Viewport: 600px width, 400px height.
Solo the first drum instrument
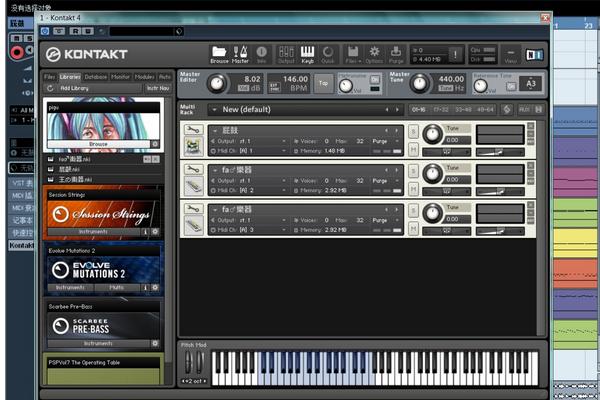[413, 131]
